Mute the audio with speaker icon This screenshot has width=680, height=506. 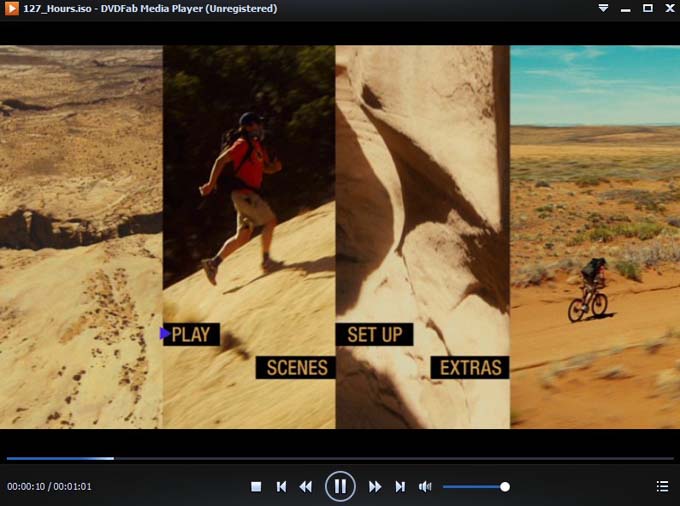(x=425, y=486)
